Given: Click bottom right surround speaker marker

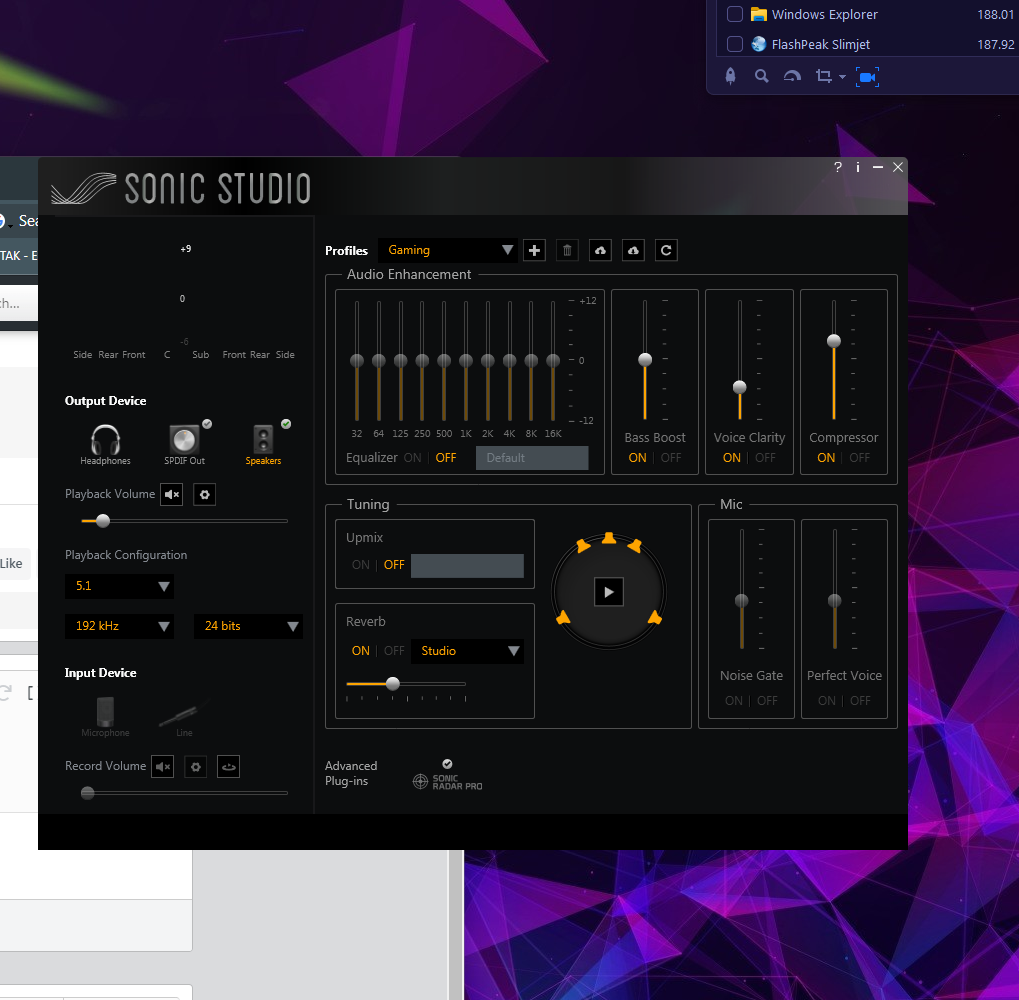Looking at the screenshot, I should coord(654,617).
